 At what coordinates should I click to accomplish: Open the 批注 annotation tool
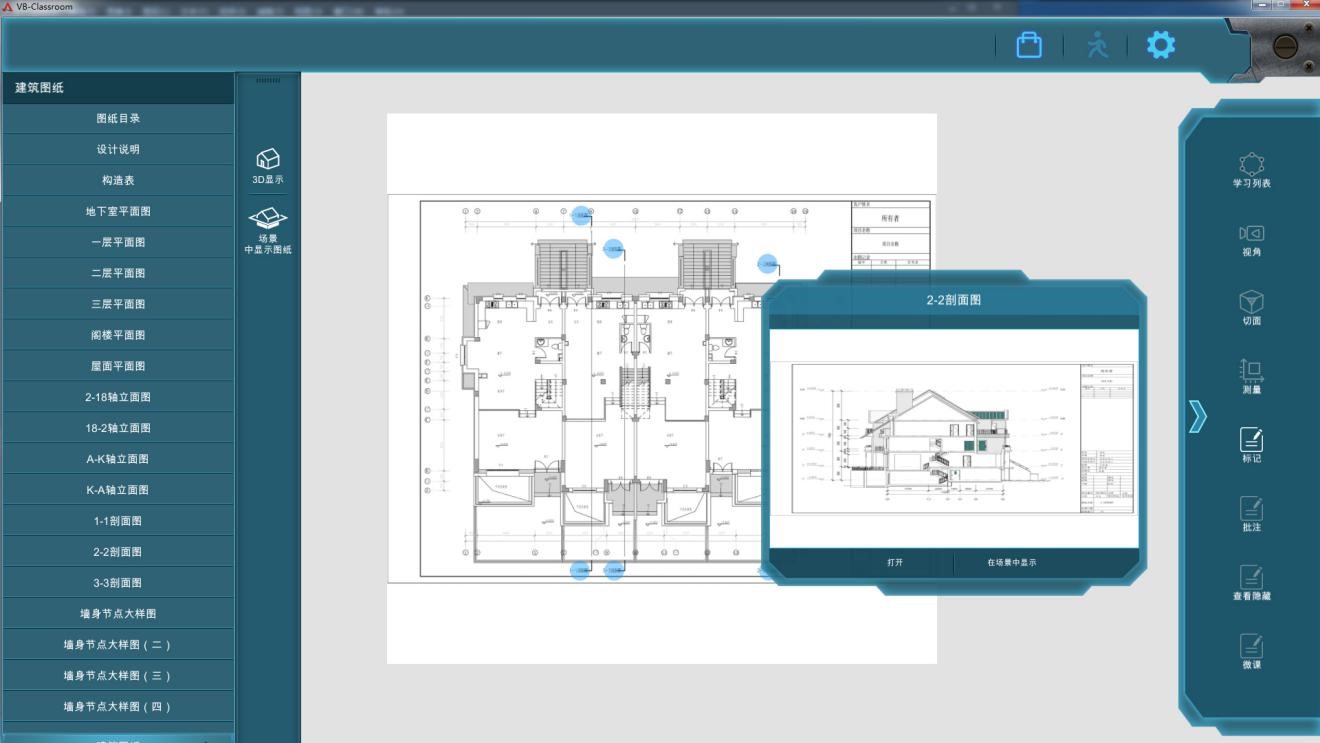(1251, 508)
